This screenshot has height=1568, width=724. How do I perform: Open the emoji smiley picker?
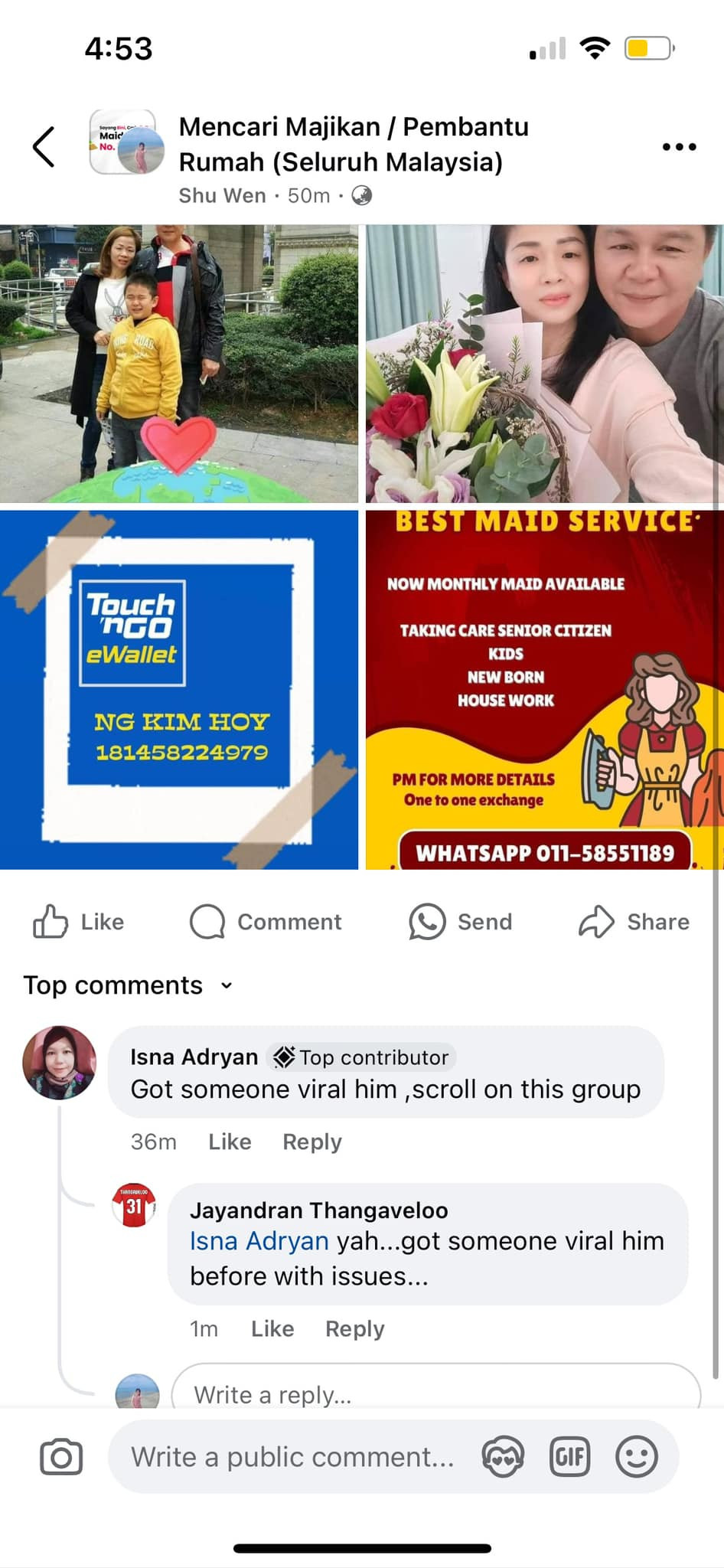[x=637, y=1457]
